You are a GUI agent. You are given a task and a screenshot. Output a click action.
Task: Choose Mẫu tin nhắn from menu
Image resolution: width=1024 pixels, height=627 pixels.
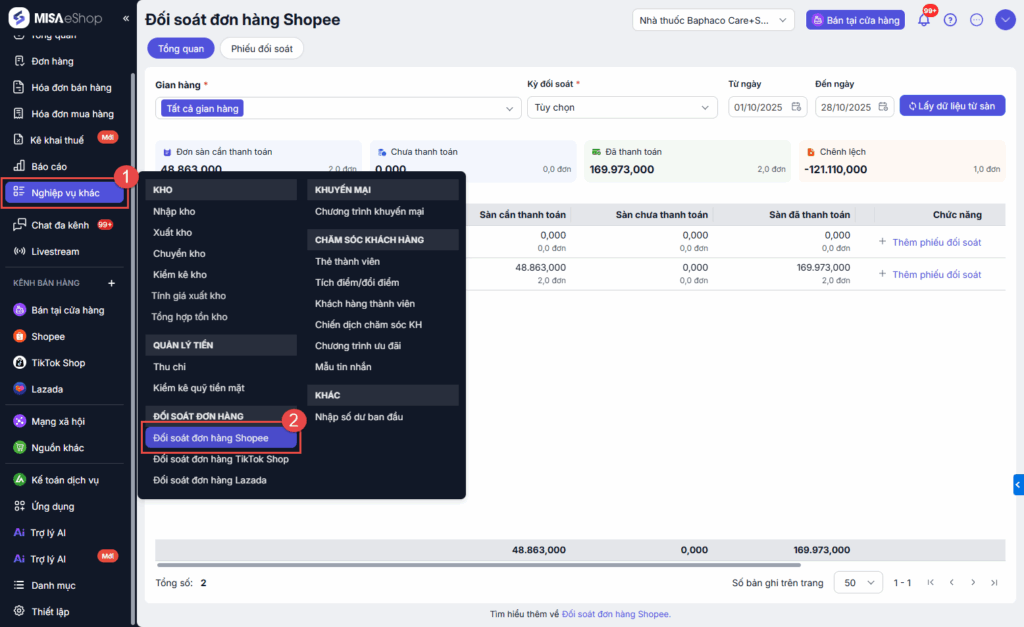click(343, 367)
